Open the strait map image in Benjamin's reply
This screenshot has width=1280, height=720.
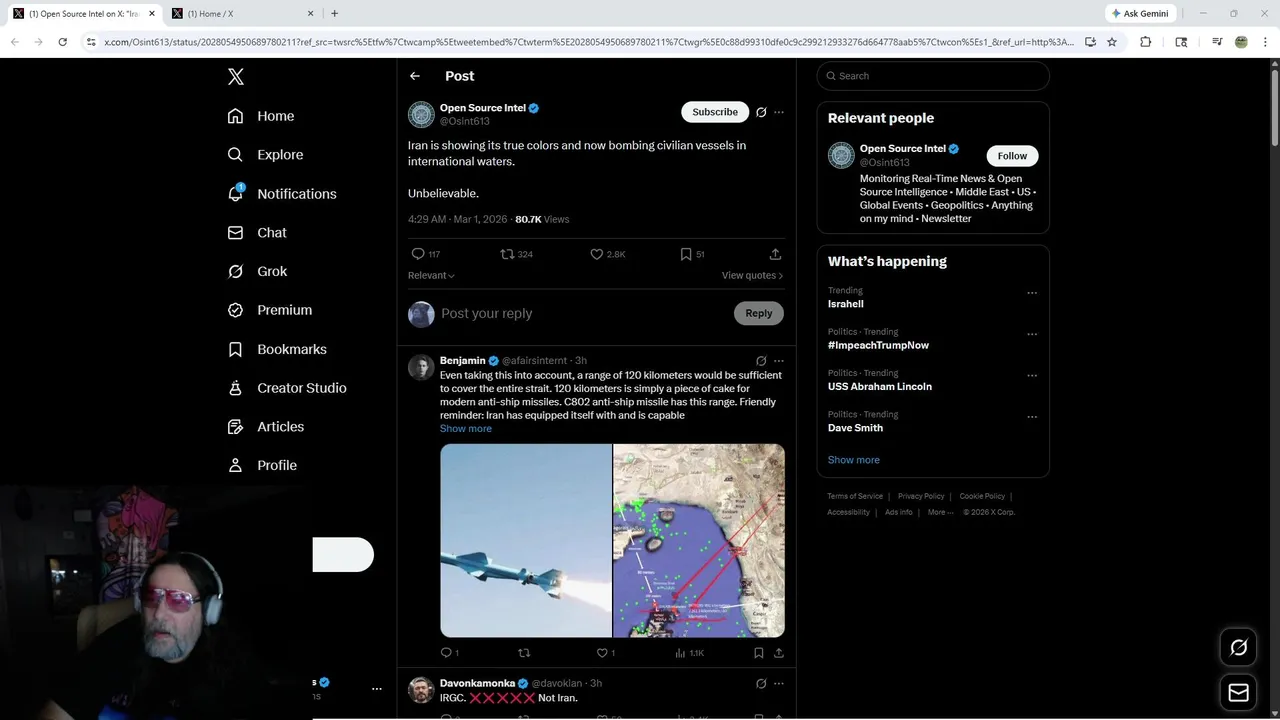coord(699,540)
